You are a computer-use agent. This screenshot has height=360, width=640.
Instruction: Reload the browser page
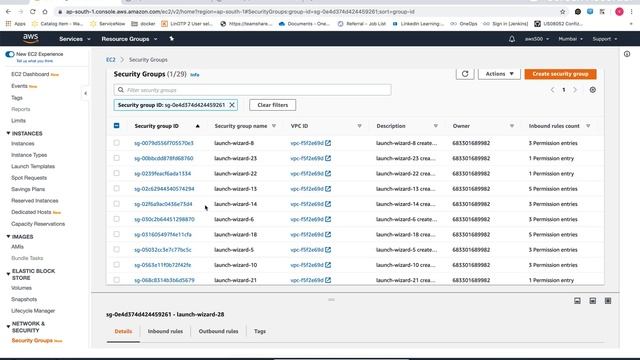click(33, 12)
